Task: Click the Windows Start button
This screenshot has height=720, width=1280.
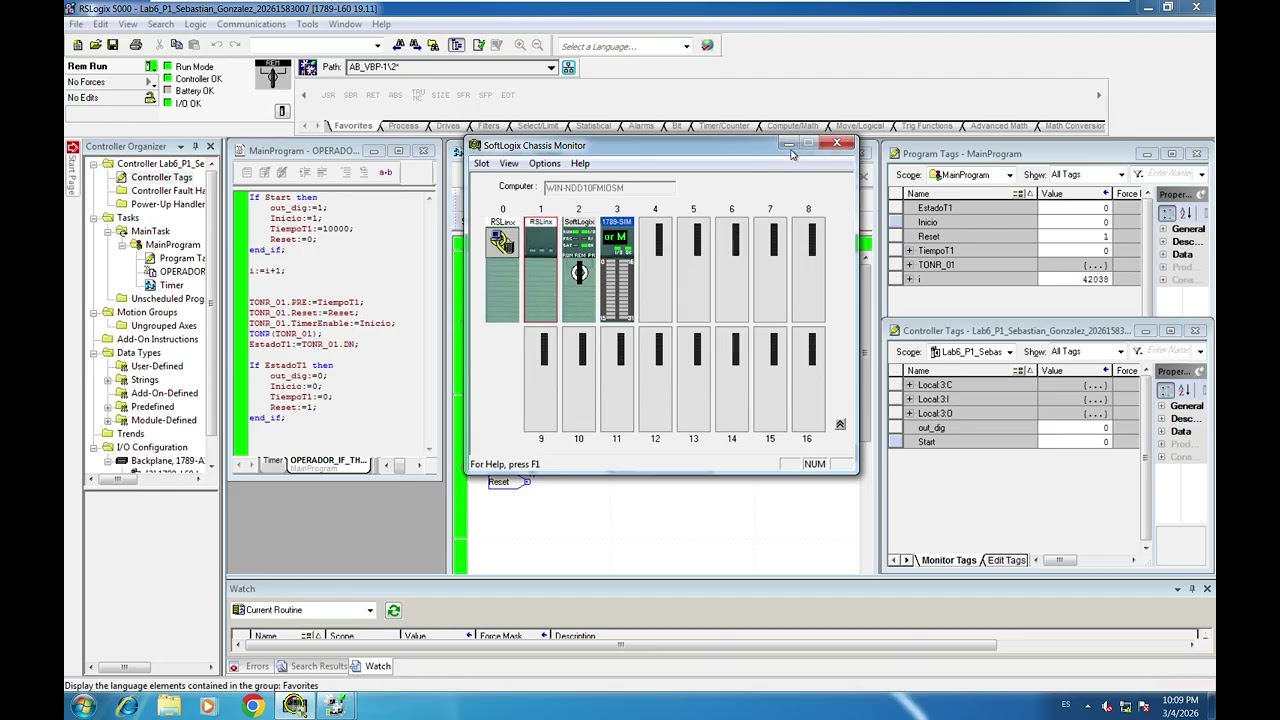Action: click(x=84, y=707)
